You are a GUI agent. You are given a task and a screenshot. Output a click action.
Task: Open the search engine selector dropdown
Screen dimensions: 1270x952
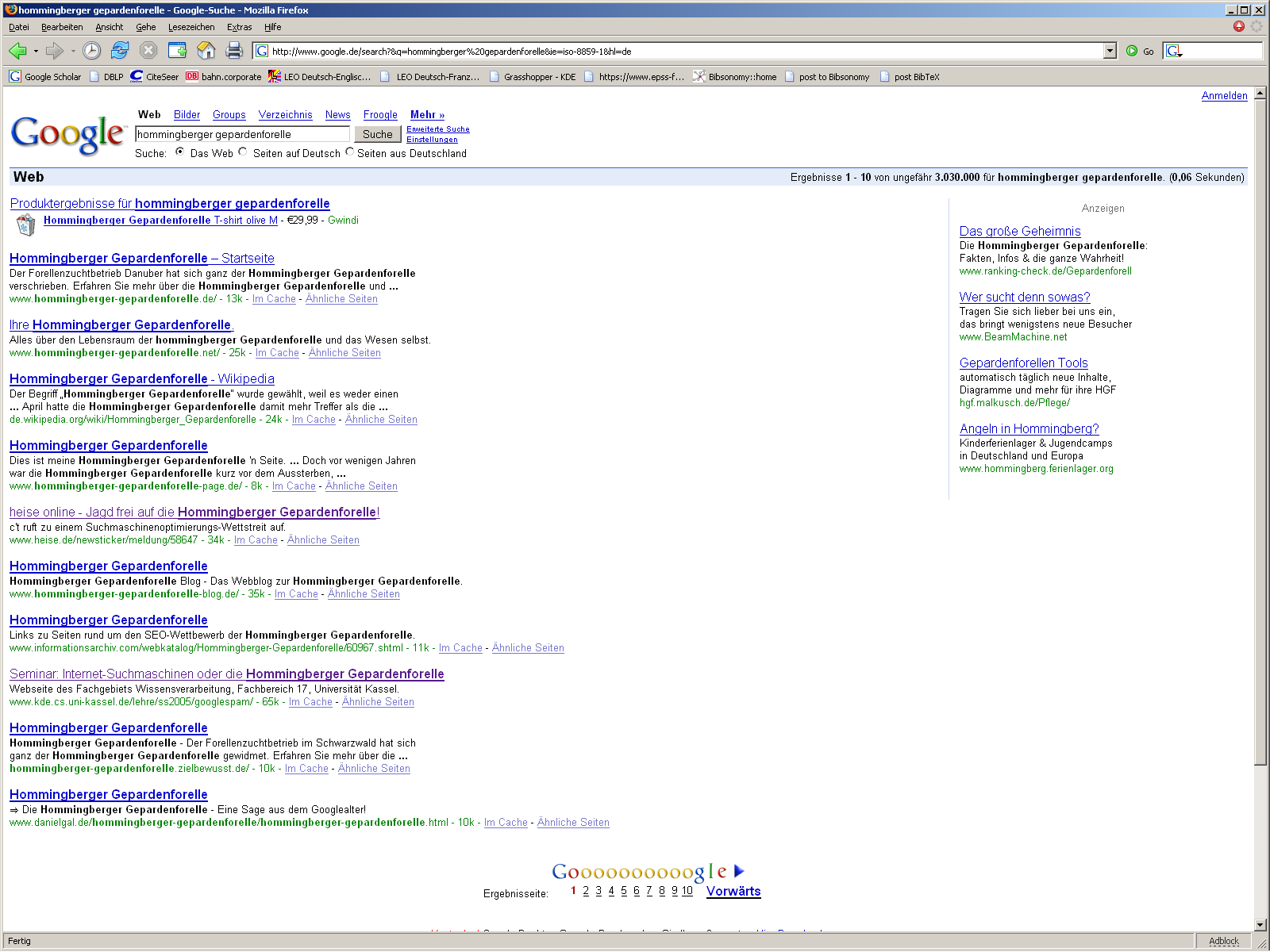coord(1175,52)
